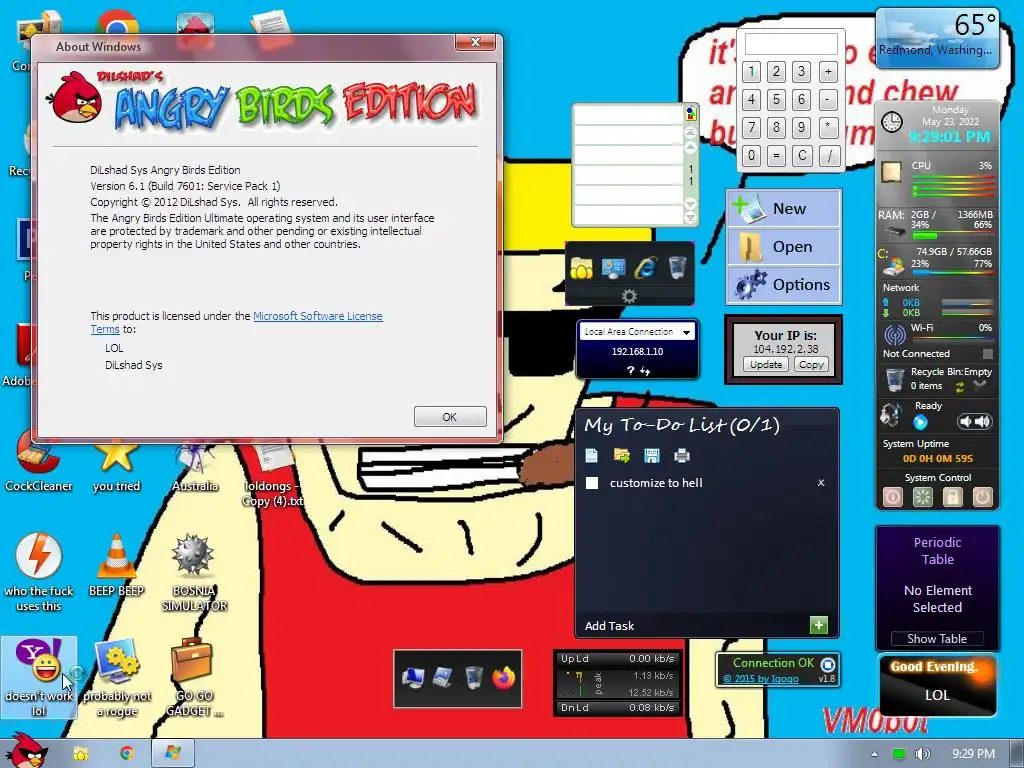1024x768 pixels.
Task: Open to-do list from folder icon
Action: pos(622,455)
